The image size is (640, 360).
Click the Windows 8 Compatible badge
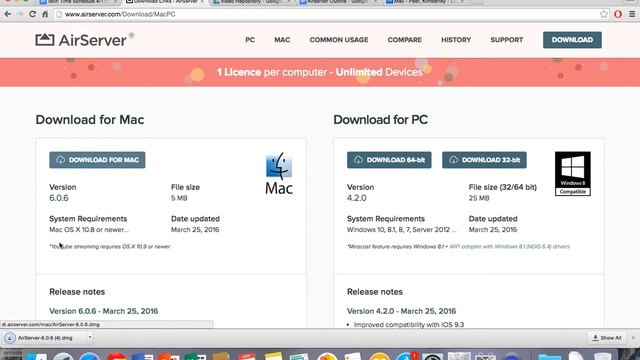(x=573, y=173)
